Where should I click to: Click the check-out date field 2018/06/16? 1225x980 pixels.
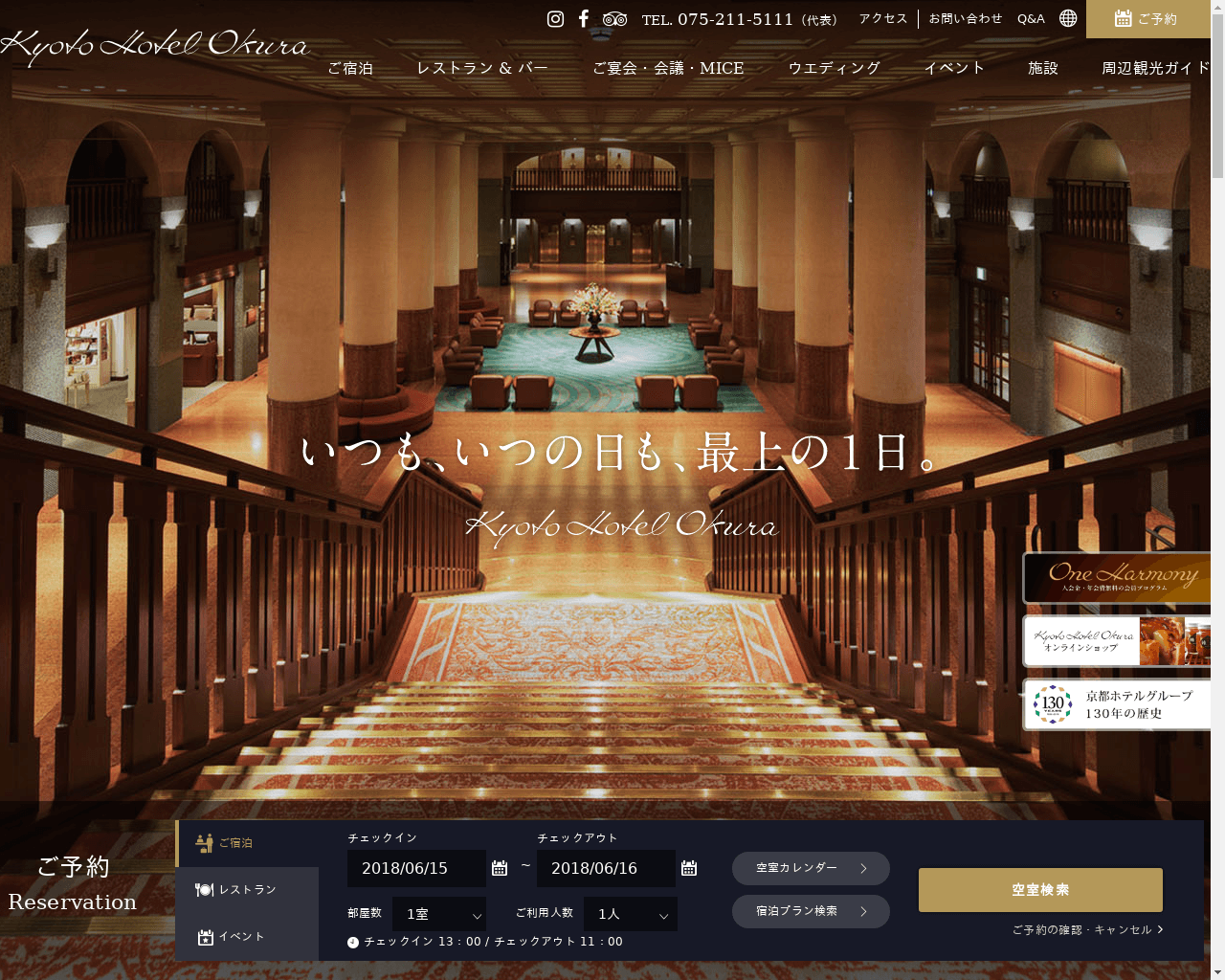click(x=606, y=868)
